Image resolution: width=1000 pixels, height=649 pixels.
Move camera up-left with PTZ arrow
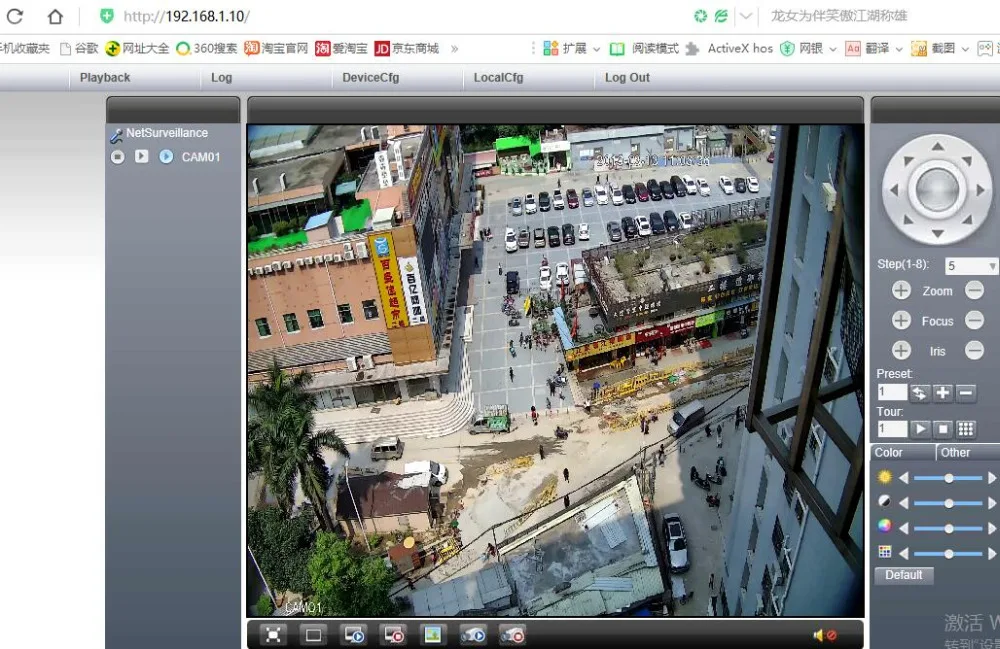click(908, 161)
